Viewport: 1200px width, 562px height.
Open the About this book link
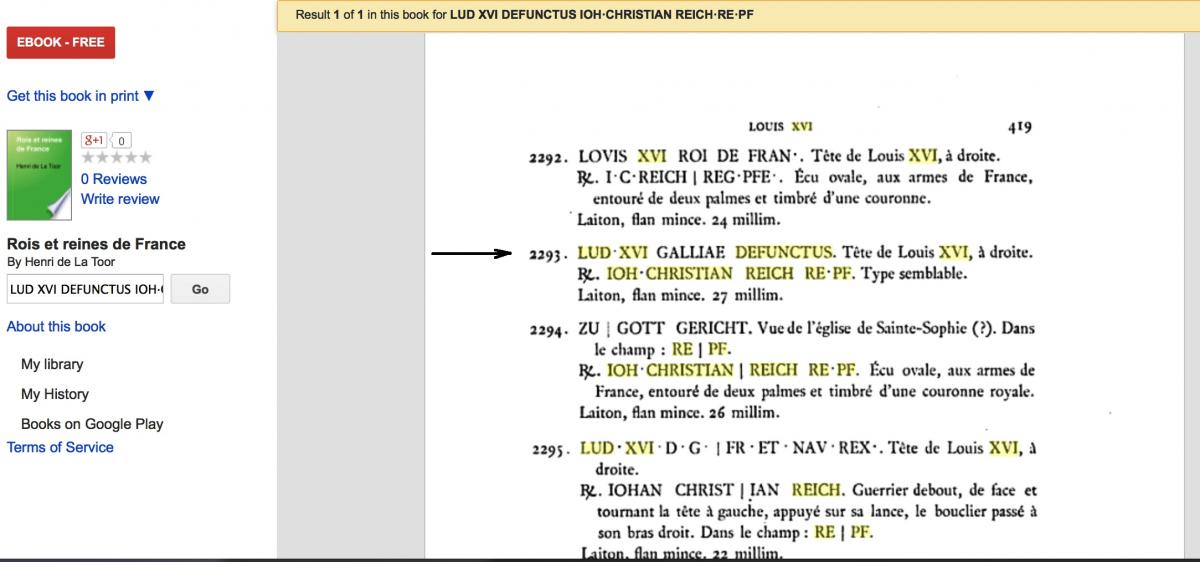56,327
